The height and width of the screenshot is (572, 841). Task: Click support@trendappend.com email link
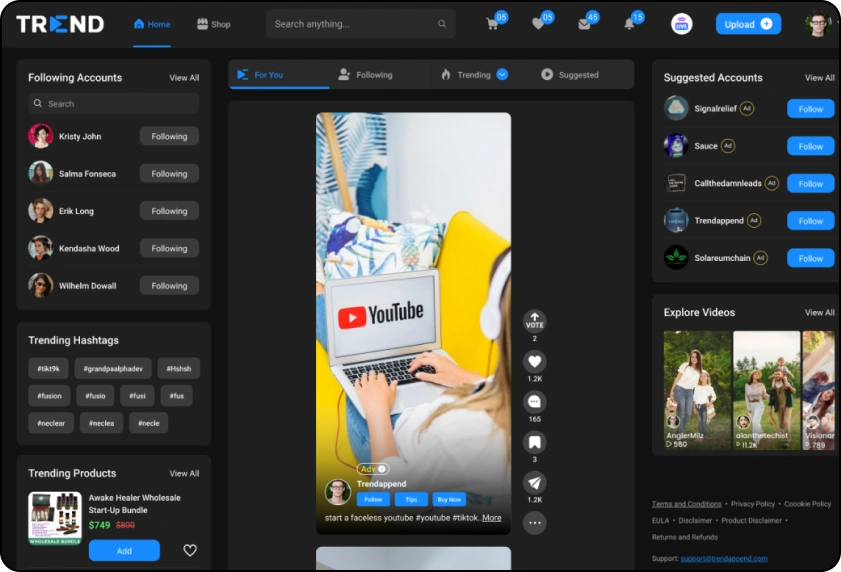click(x=724, y=559)
